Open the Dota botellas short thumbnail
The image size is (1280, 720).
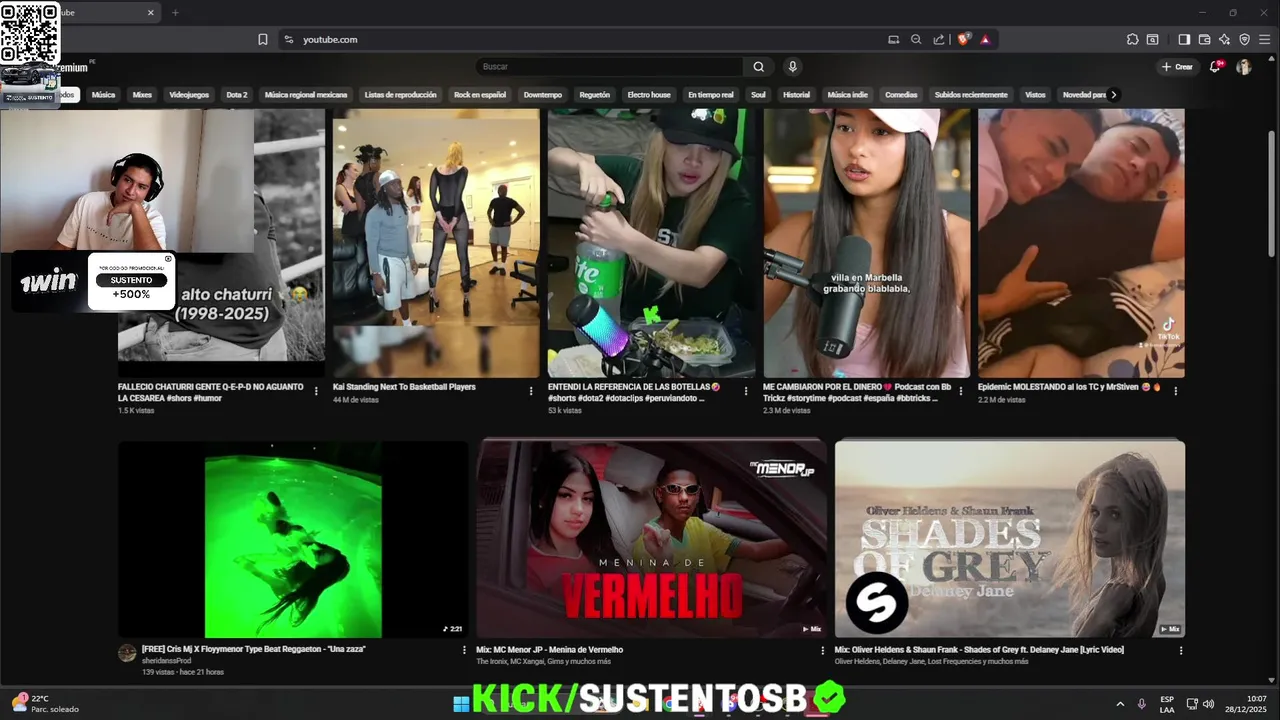coord(651,243)
